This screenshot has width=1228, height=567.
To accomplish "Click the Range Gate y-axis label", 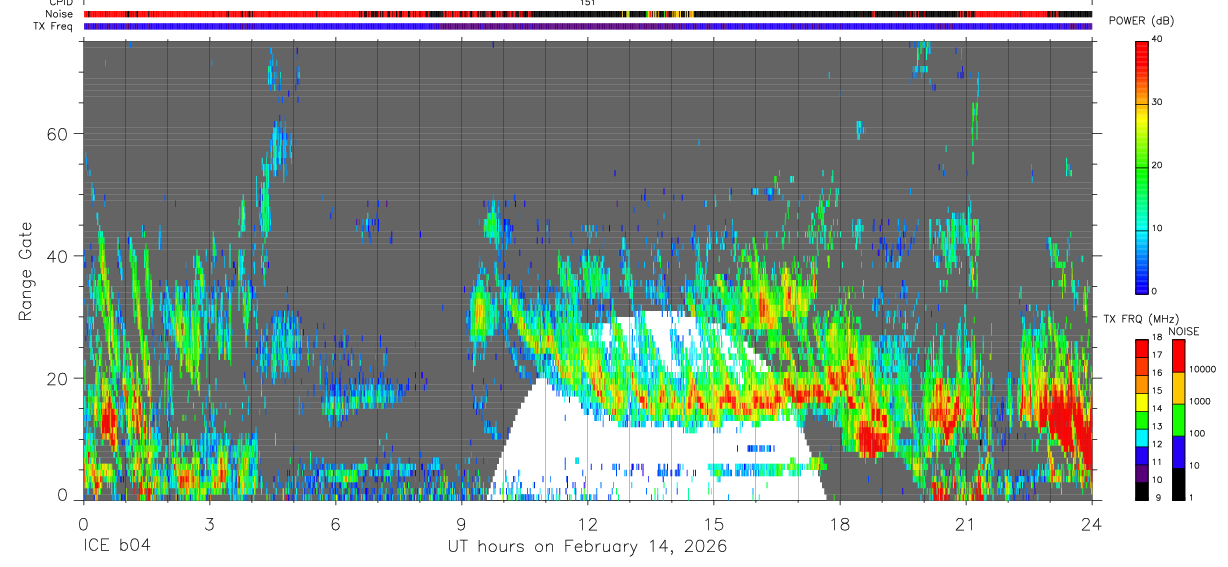I will (x=26, y=271).
